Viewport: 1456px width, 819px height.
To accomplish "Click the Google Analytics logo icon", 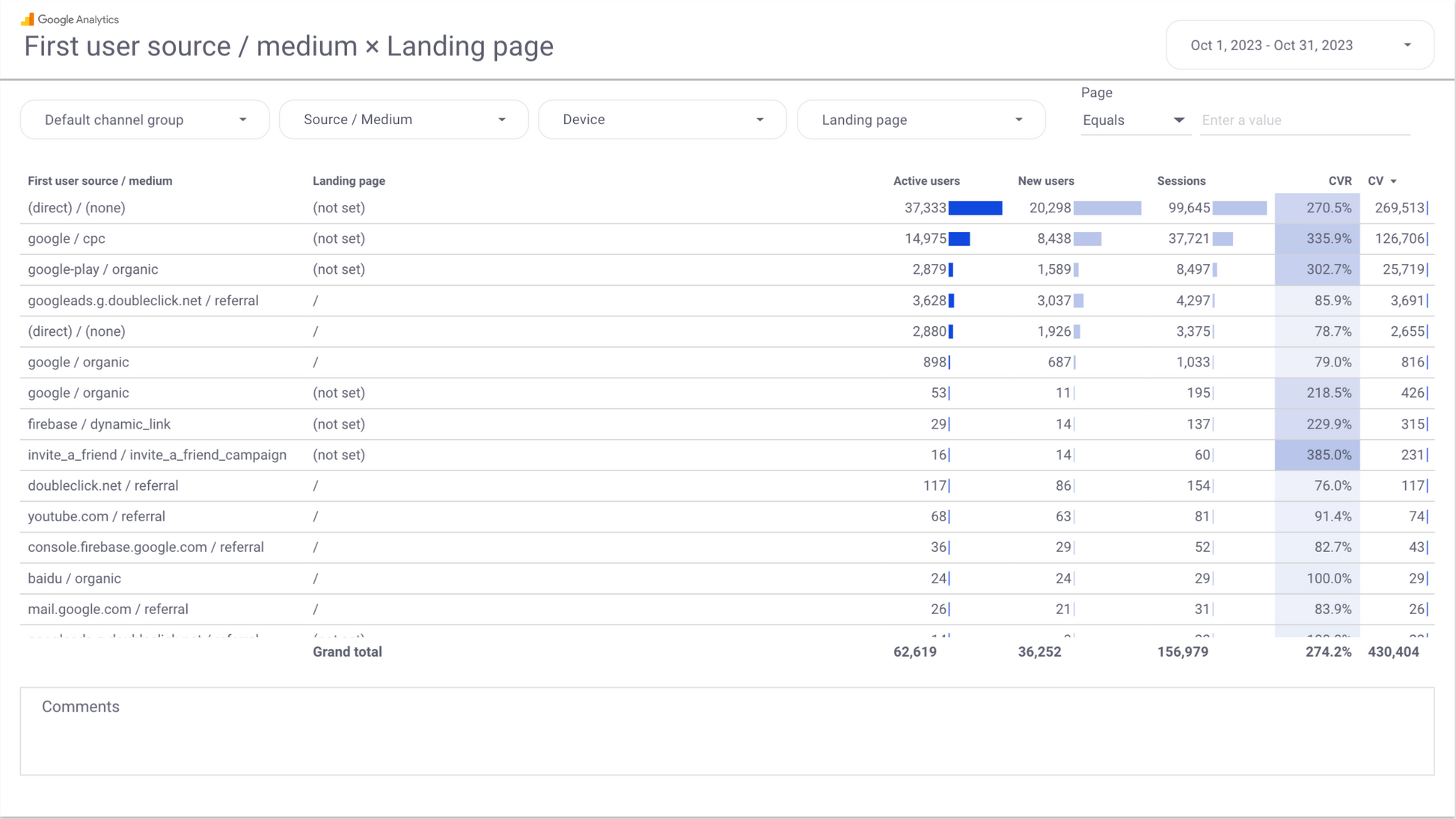I will pos(28,19).
